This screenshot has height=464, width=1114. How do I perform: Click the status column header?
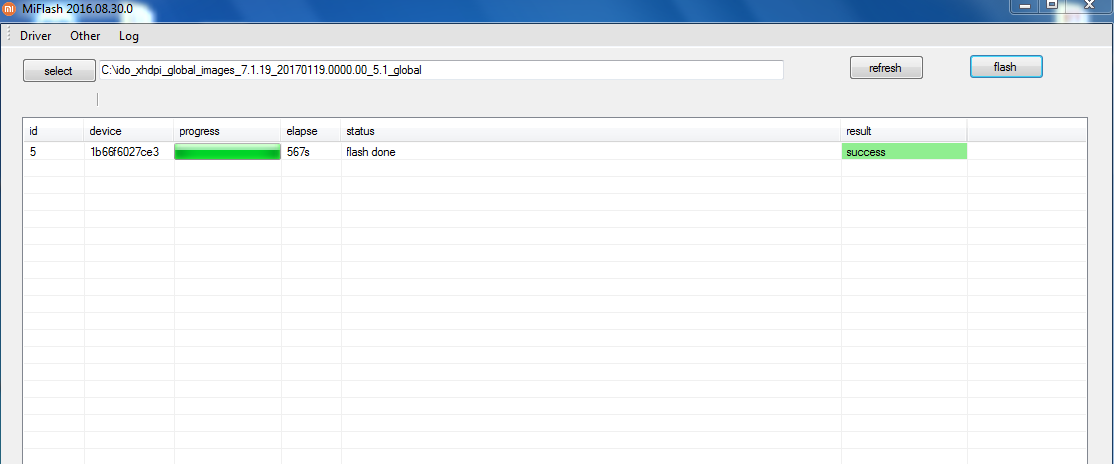(591, 131)
